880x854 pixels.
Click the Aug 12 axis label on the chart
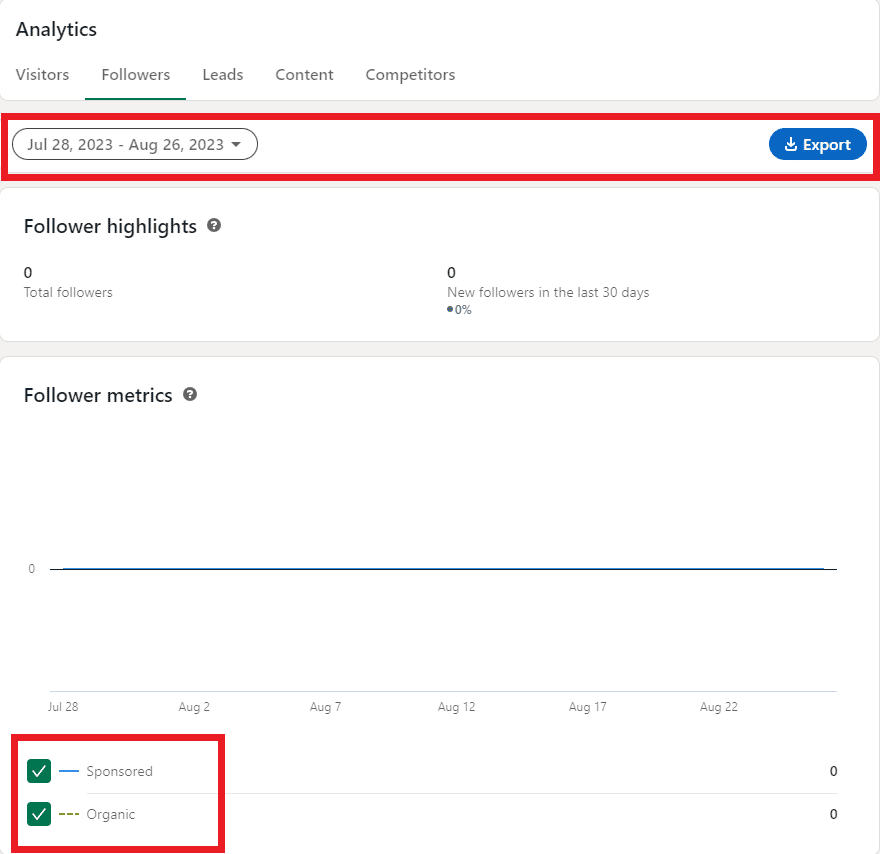point(456,706)
